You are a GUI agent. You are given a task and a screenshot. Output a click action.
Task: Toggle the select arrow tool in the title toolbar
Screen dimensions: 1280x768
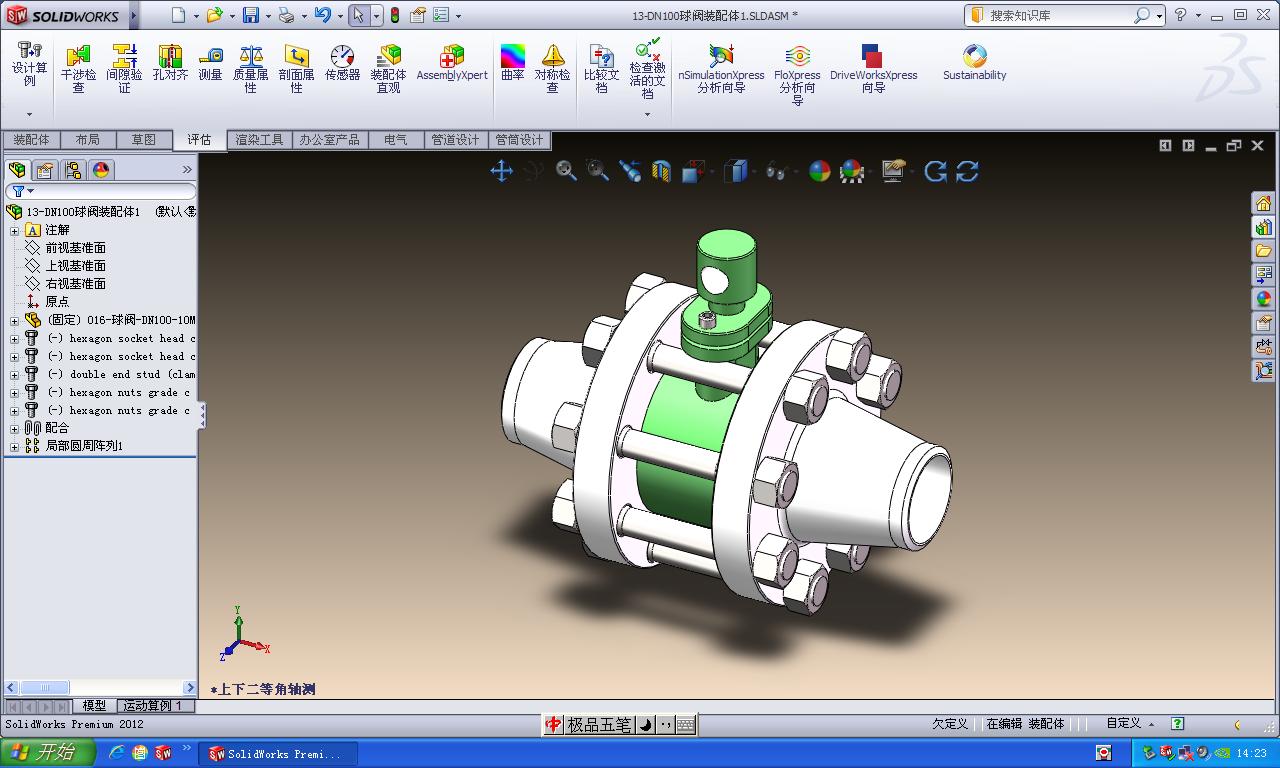(x=358, y=15)
